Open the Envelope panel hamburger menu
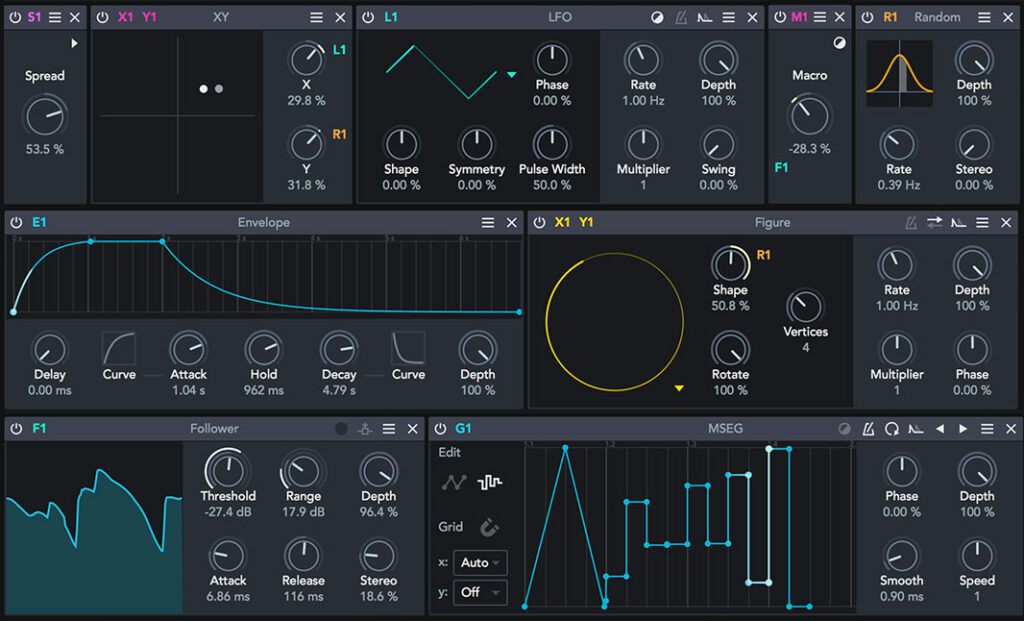 [x=488, y=223]
